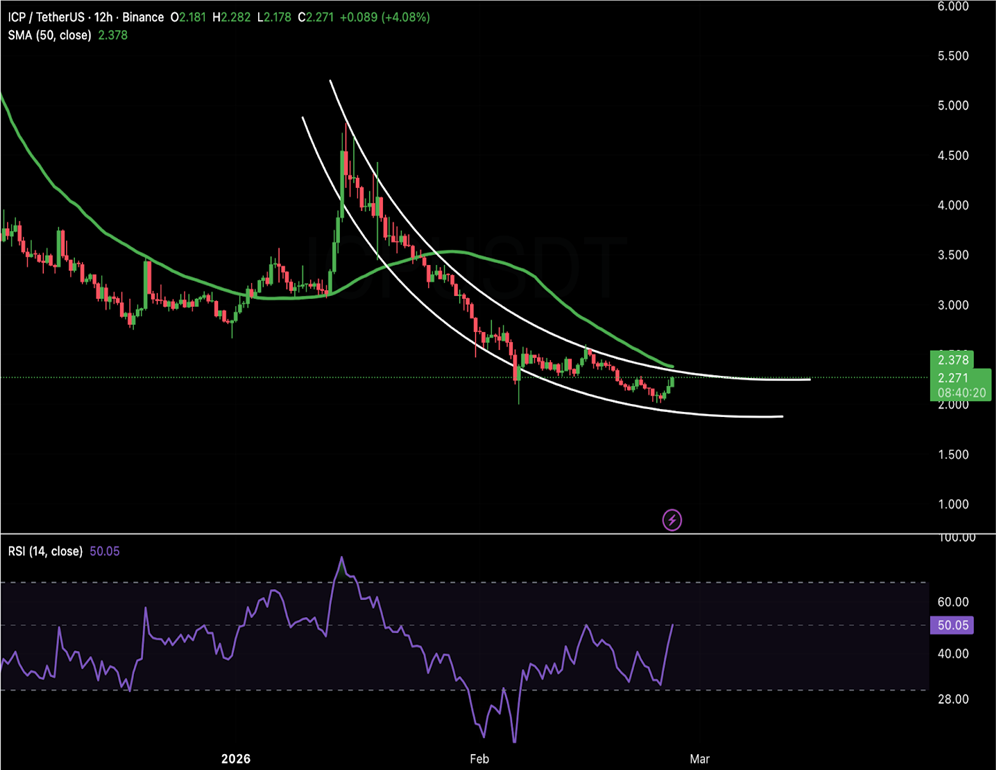996x770 pixels.
Task: Click the purple lightning bolt event icon
Action: (673, 519)
